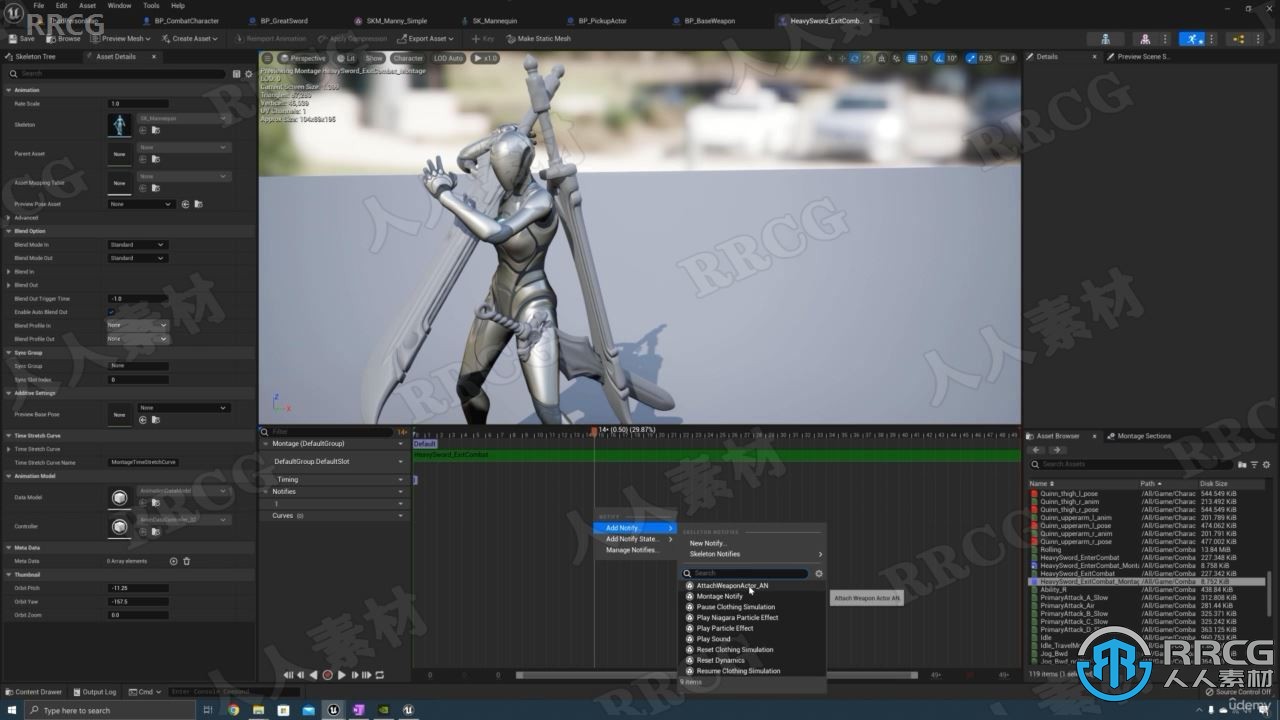This screenshot has width=1280, height=720.
Task: Toggle rotation snapping in viewport
Action: point(939,58)
